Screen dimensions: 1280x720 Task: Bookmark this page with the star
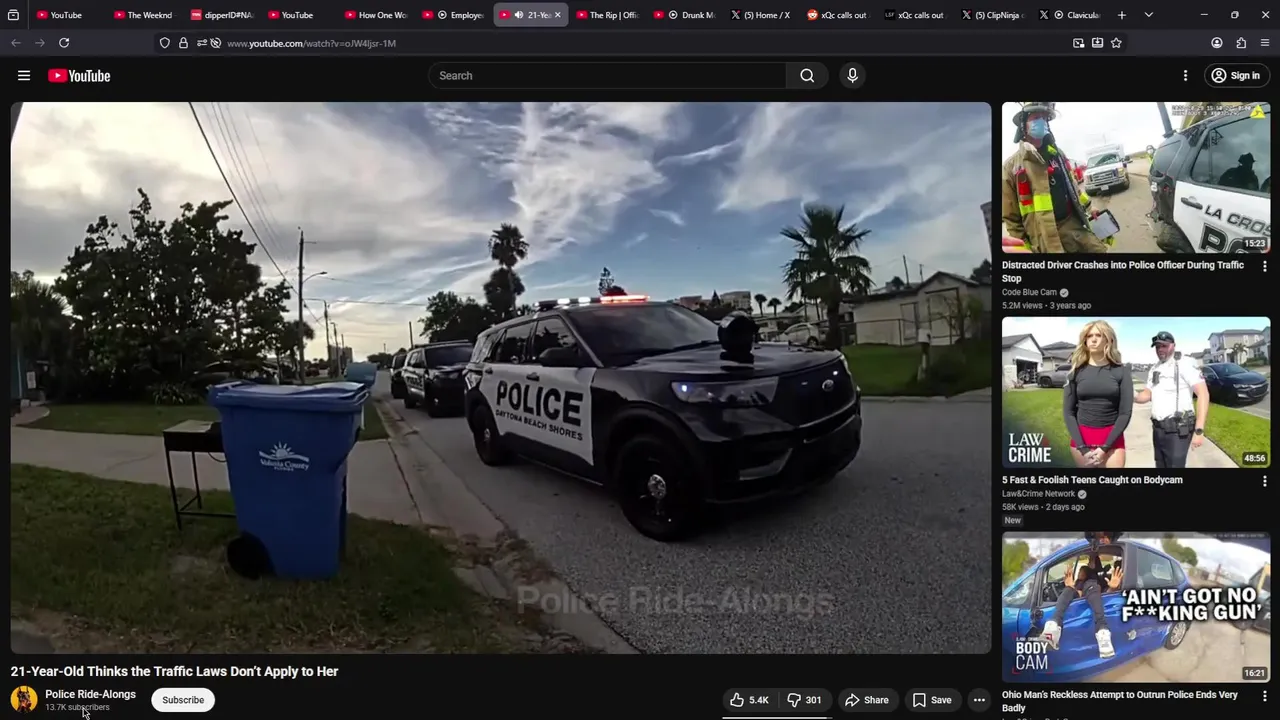tap(1116, 43)
